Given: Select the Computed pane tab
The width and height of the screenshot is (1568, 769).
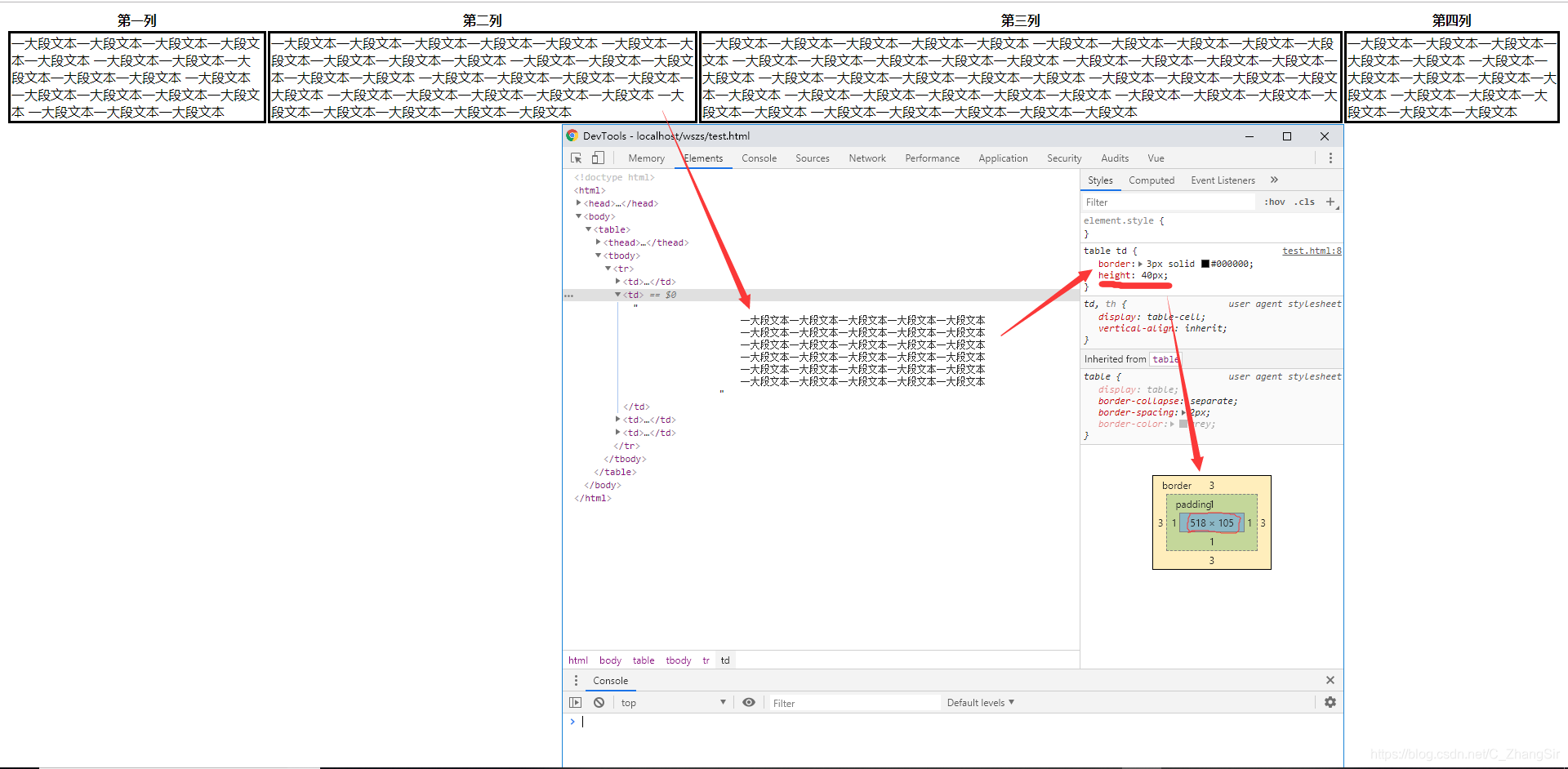Looking at the screenshot, I should [x=1151, y=180].
